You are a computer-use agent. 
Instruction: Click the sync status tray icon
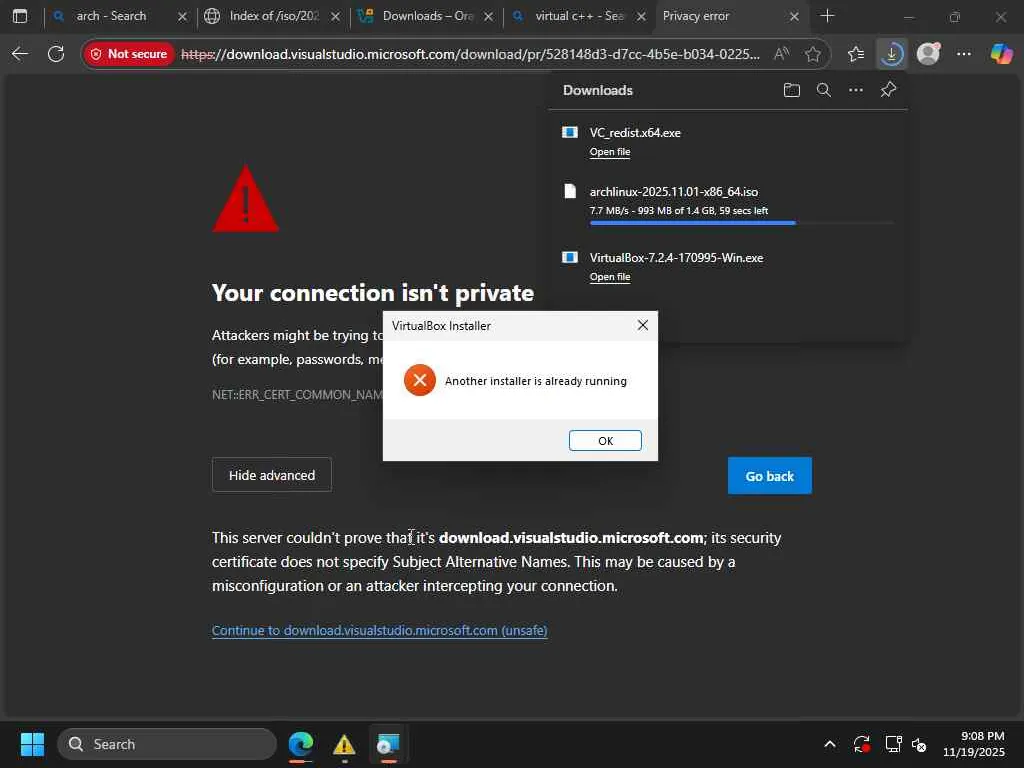[x=861, y=744]
